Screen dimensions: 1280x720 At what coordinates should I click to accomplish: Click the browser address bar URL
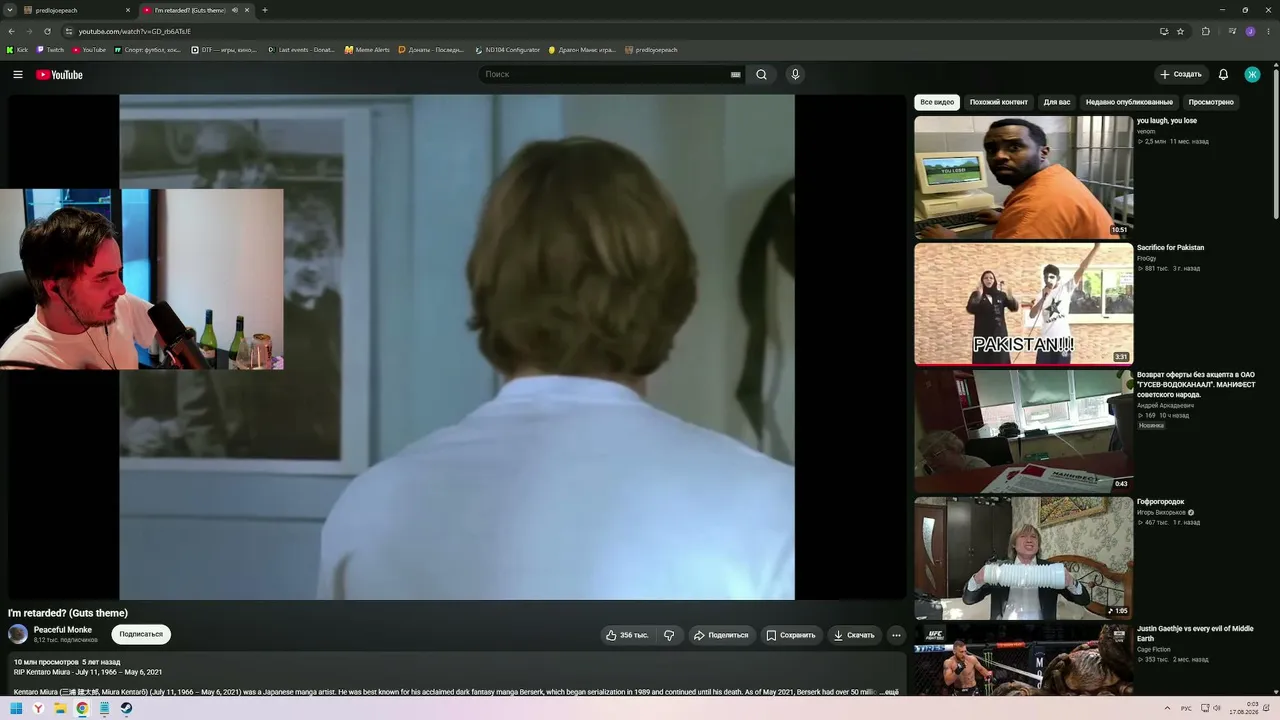pyautogui.click(x=135, y=31)
